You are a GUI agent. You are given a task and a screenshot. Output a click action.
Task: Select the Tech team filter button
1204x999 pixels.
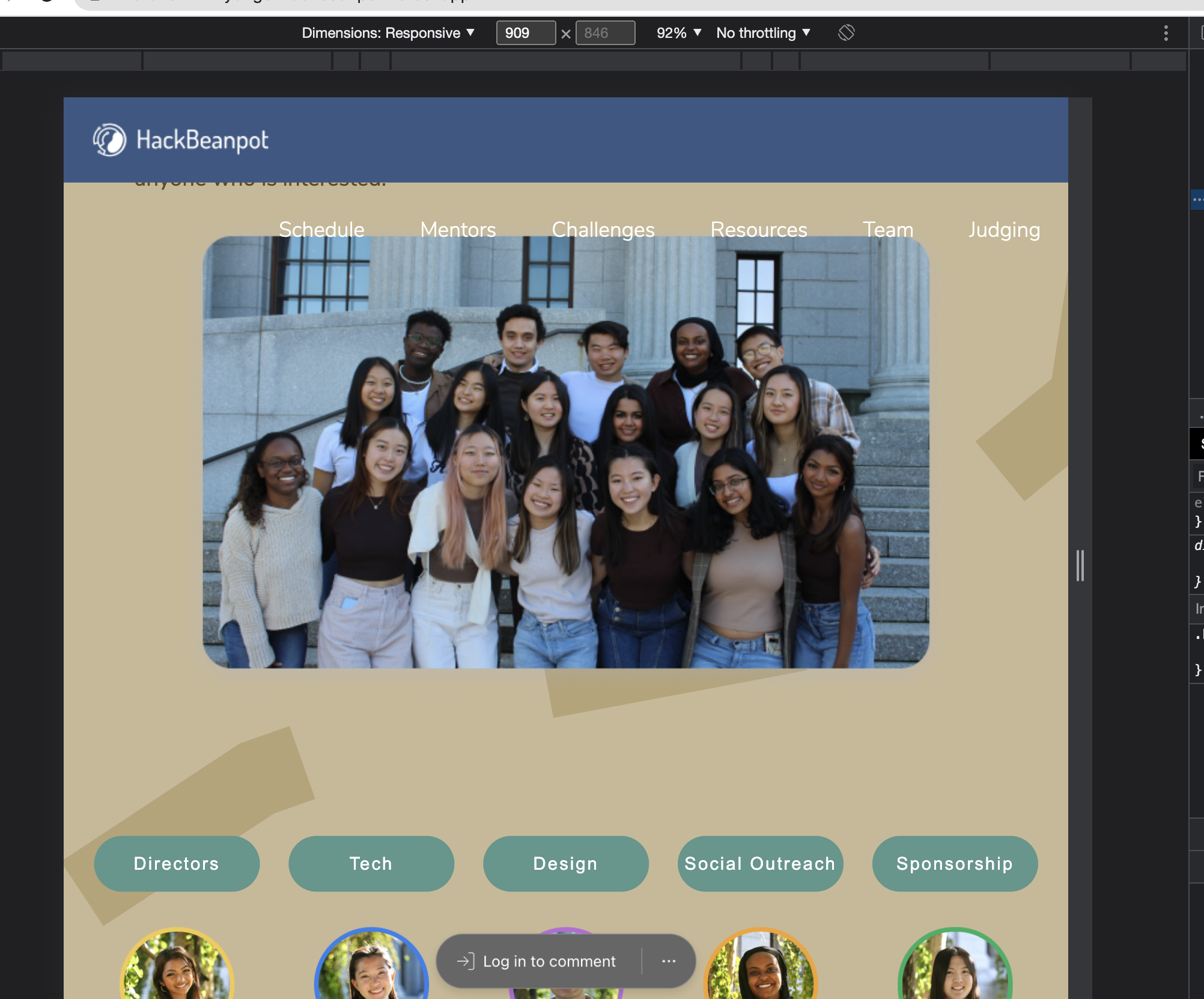(x=371, y=863)
